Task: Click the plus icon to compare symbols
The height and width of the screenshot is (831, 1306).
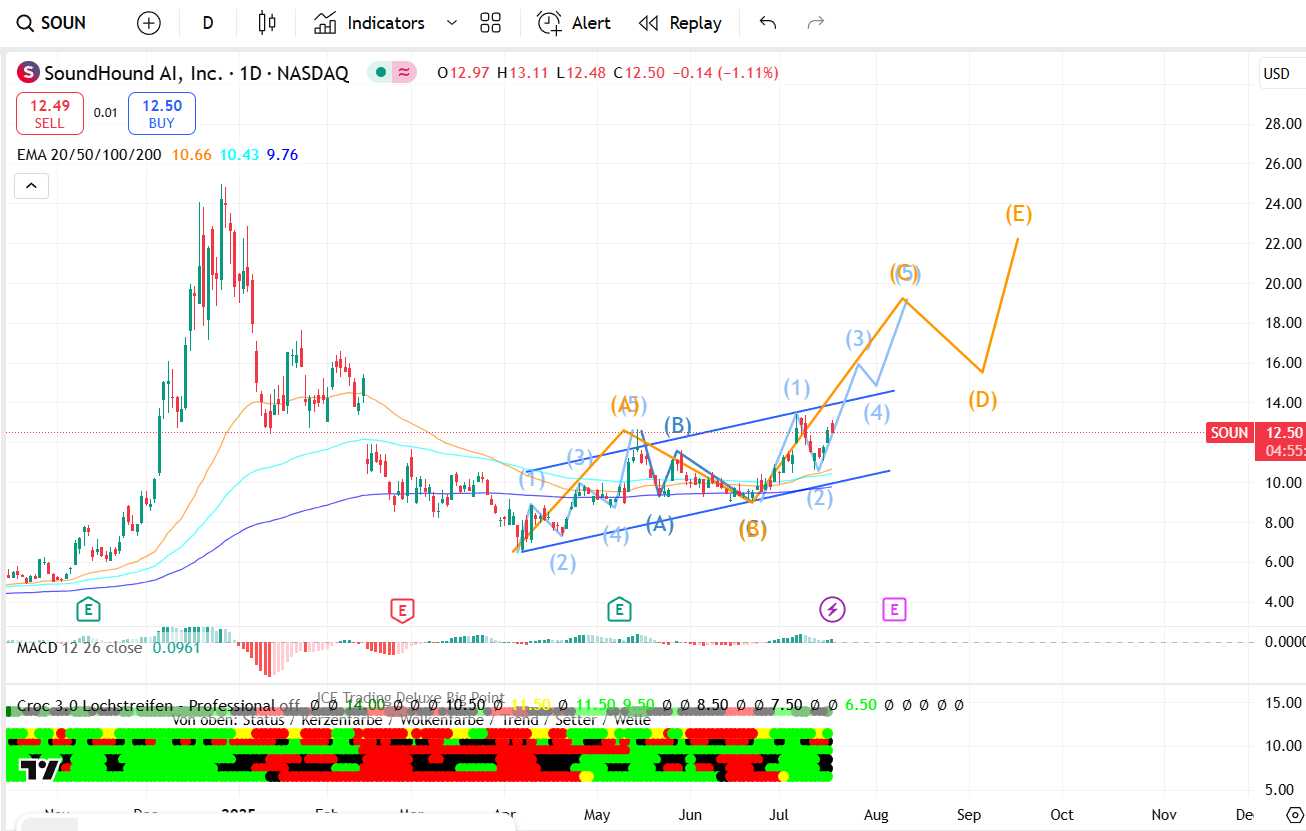Action: point(149,23)
